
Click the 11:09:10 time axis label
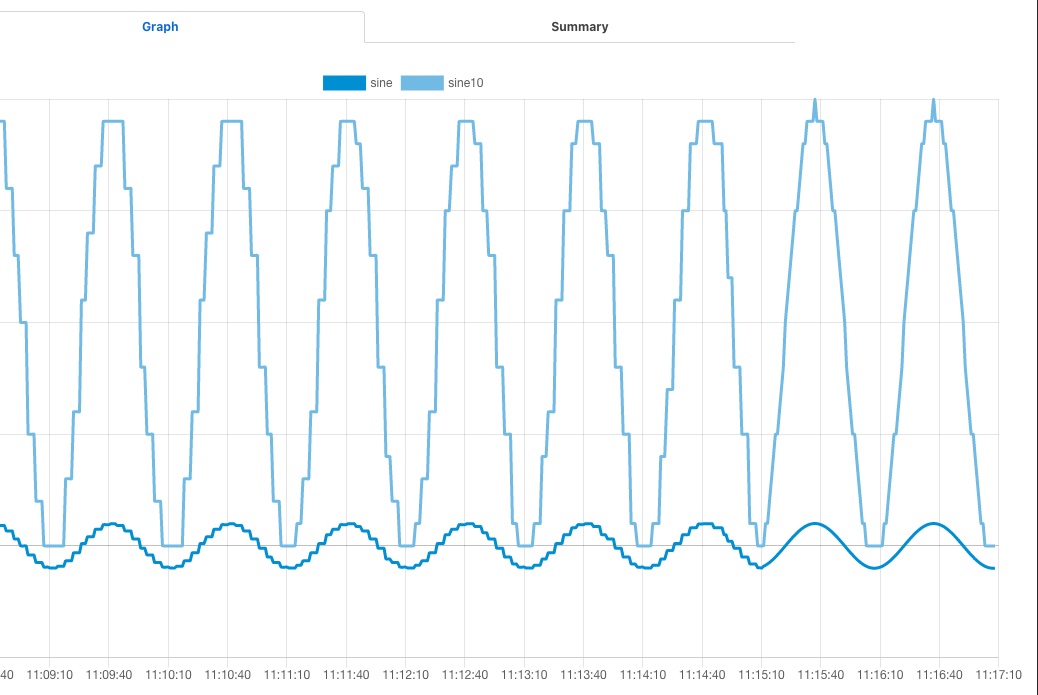click(50, 675)
